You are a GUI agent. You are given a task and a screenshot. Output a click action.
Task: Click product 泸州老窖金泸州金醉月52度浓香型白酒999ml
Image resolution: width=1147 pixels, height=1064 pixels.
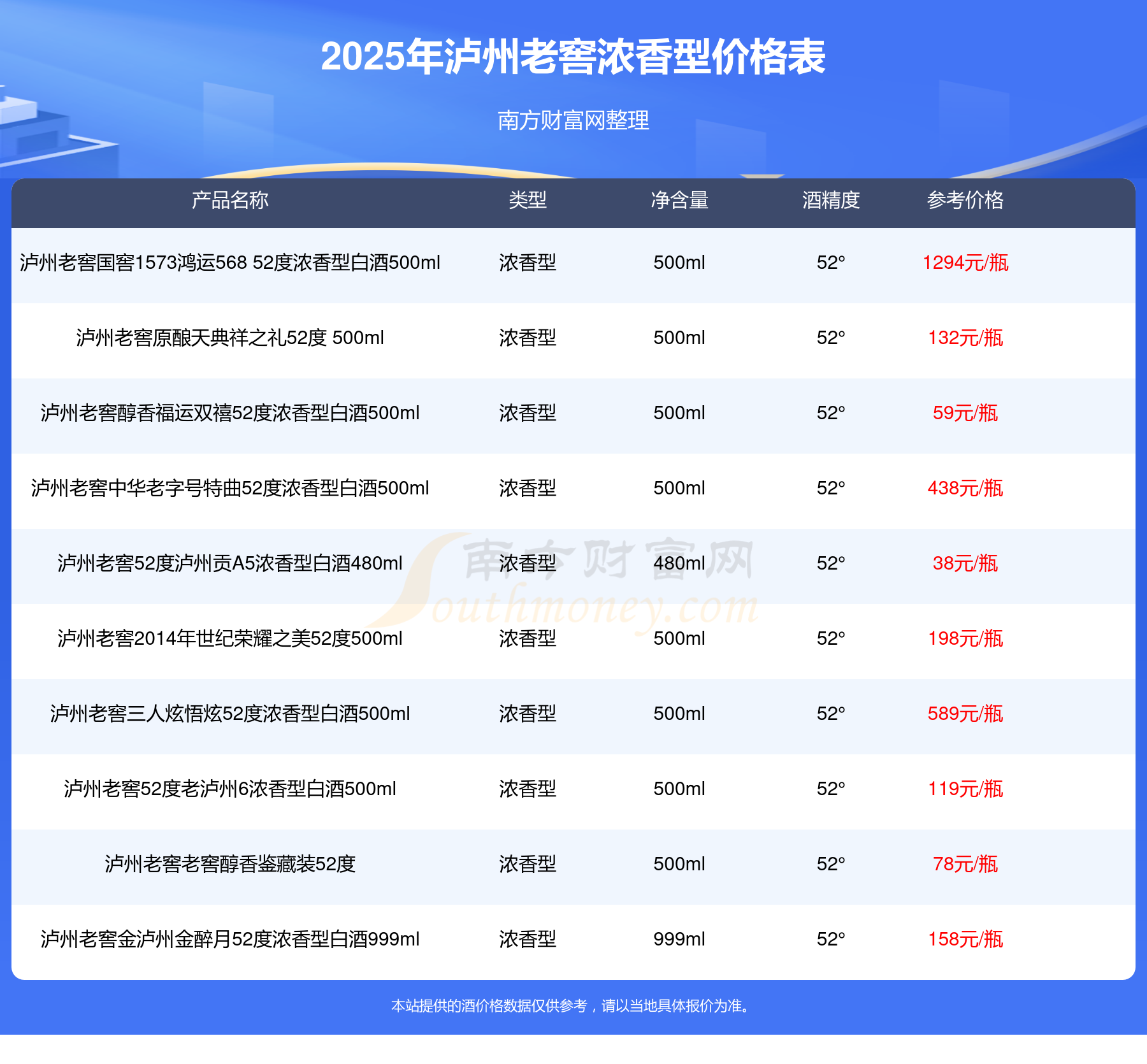coord(230,939)
